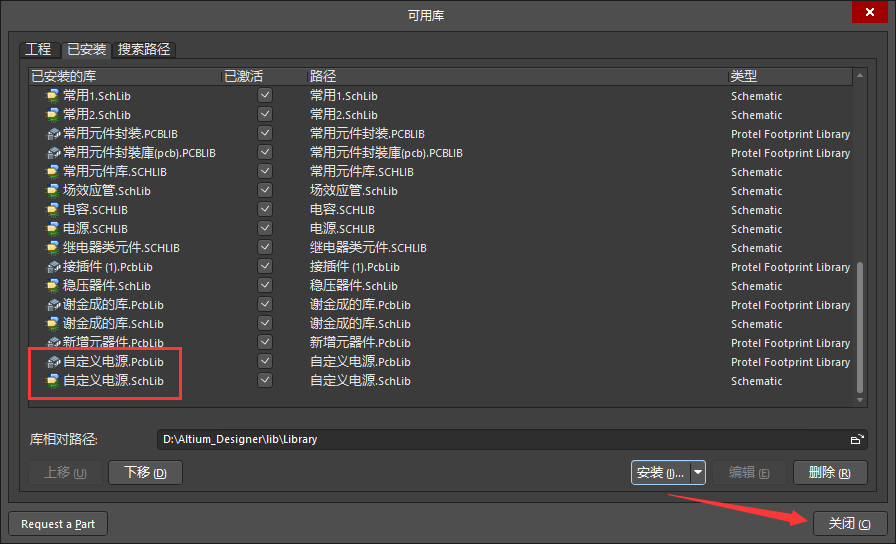Click the icon beside 谢金成的库.SchLib
896x544 pixels.
coord(53,323)
